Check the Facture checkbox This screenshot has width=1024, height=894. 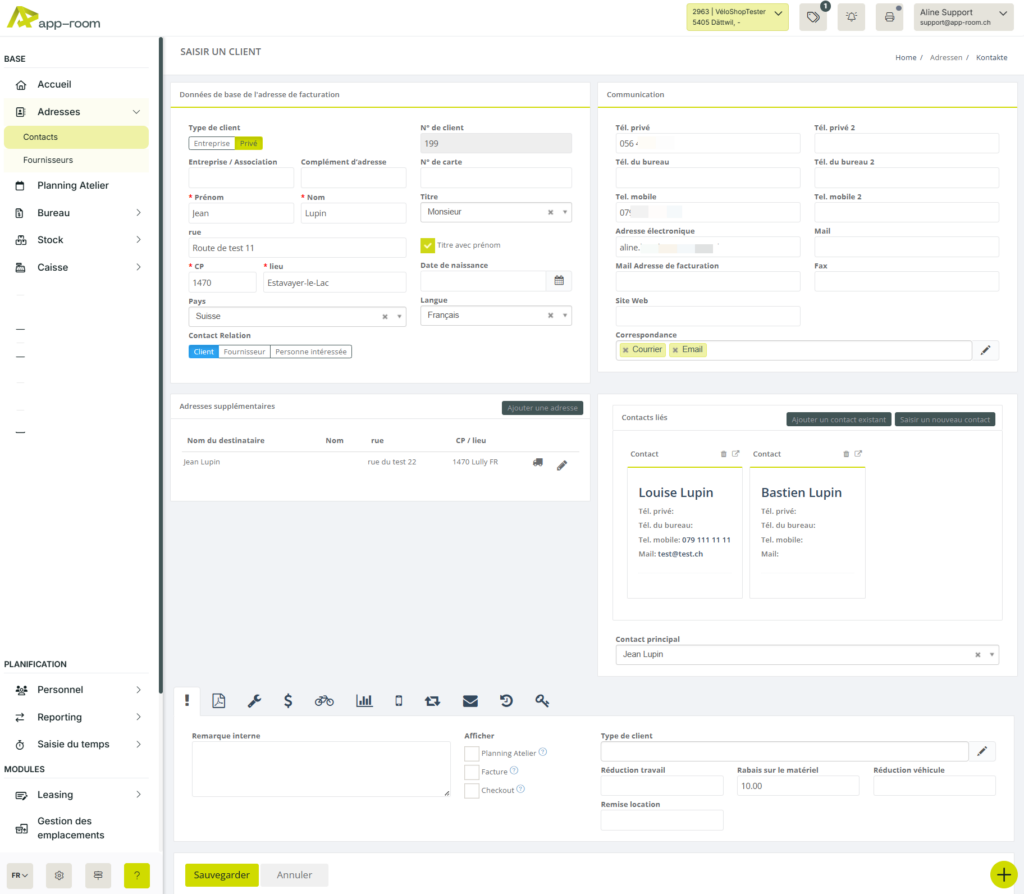[x=470, y=771]
